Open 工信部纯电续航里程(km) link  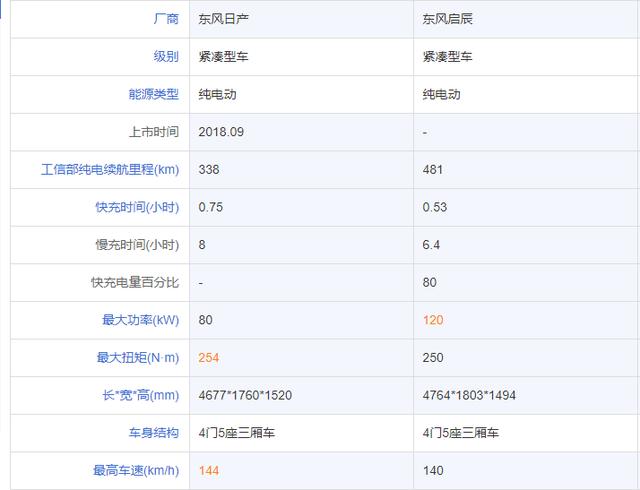click(x=110, y=169)
